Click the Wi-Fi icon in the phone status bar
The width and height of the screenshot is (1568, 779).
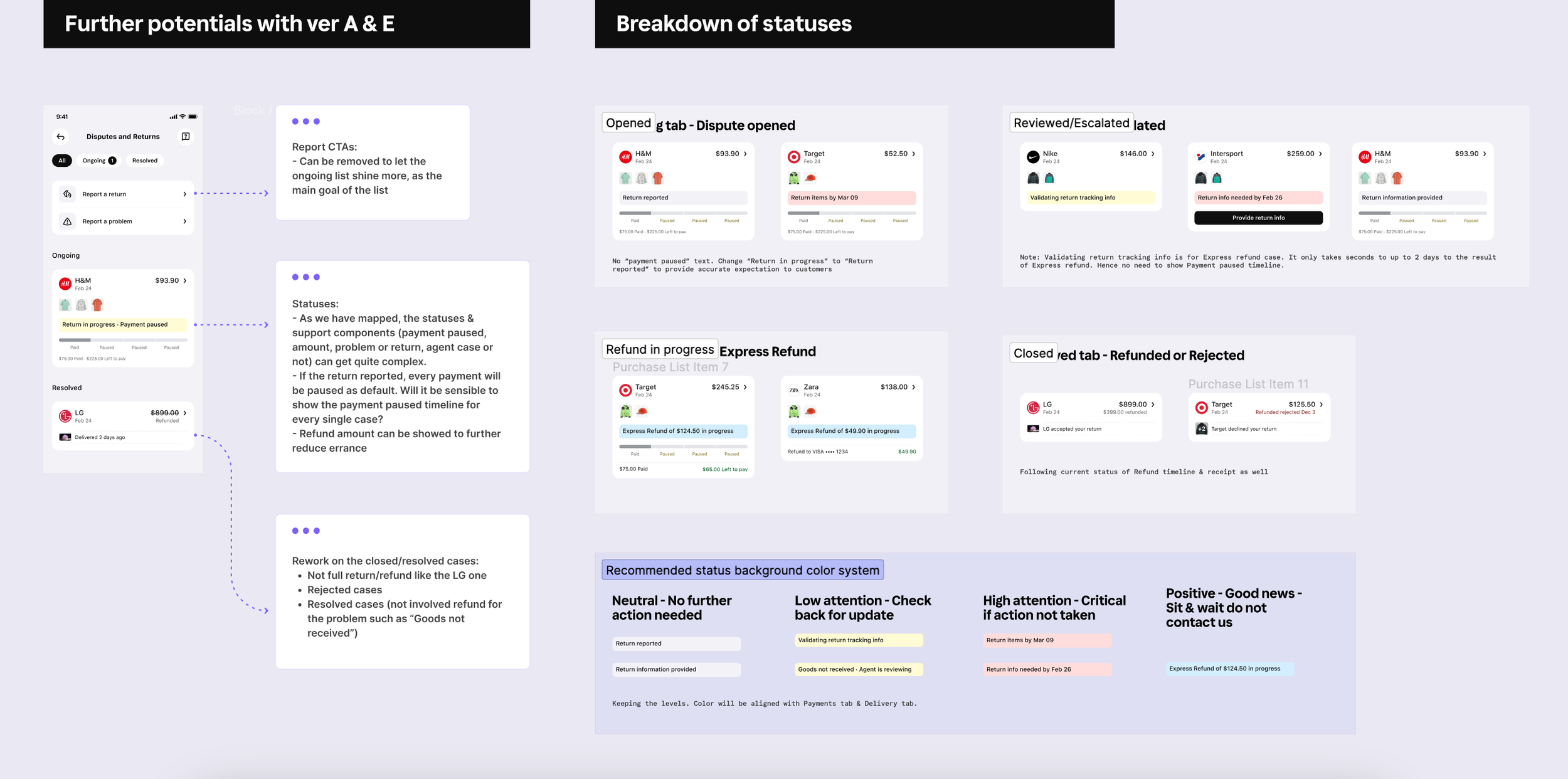point(183,117)
